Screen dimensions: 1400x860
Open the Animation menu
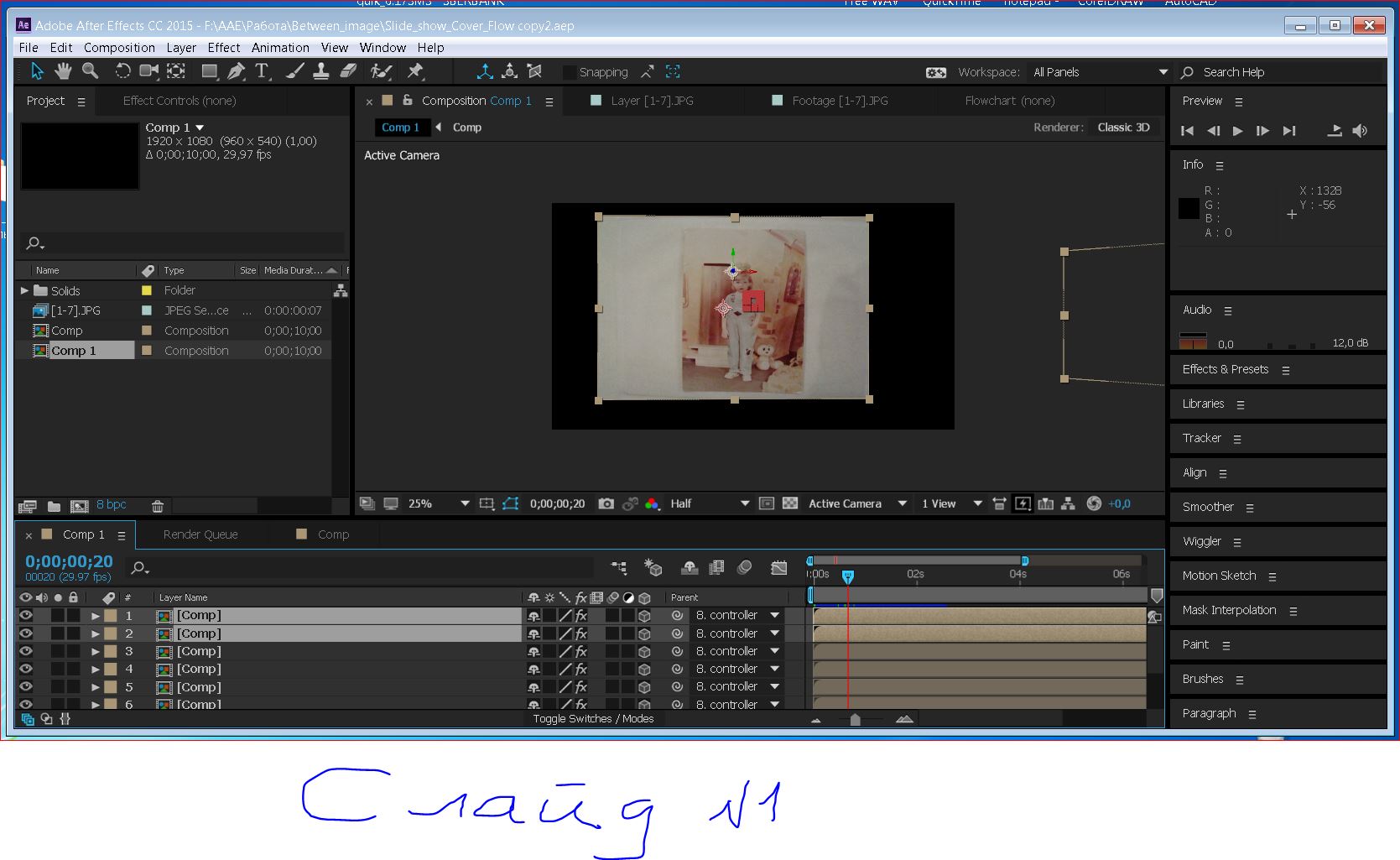pyautogui.click(x=280, y=48)
